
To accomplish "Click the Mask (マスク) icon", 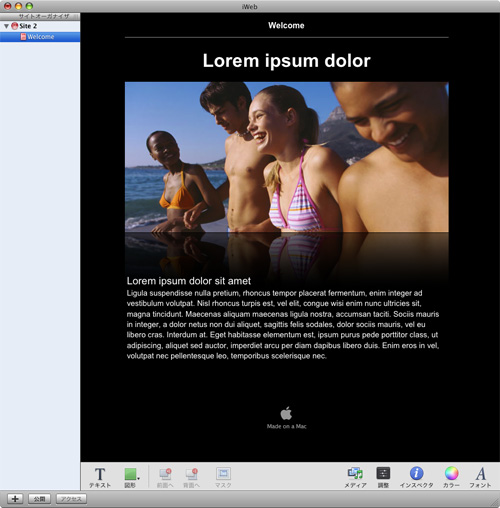I will [223, 477].
